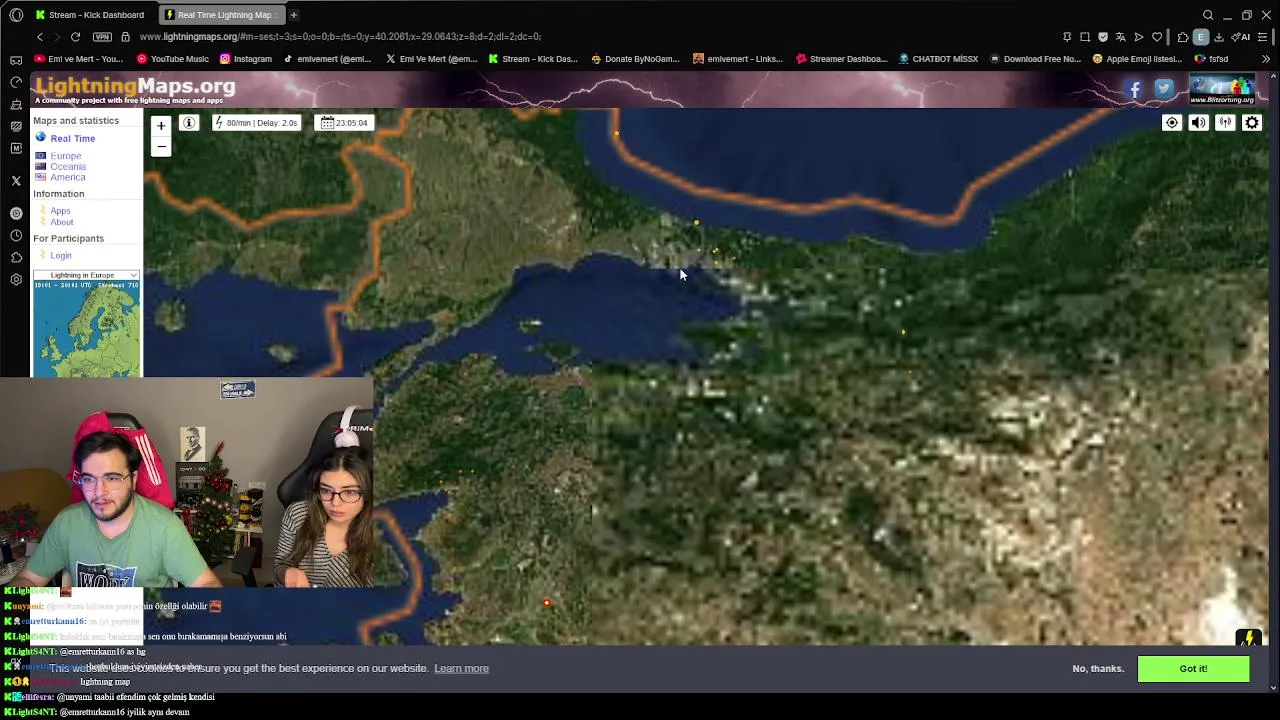Open the map info button
1280x720 pixels.
pos(189,123)
